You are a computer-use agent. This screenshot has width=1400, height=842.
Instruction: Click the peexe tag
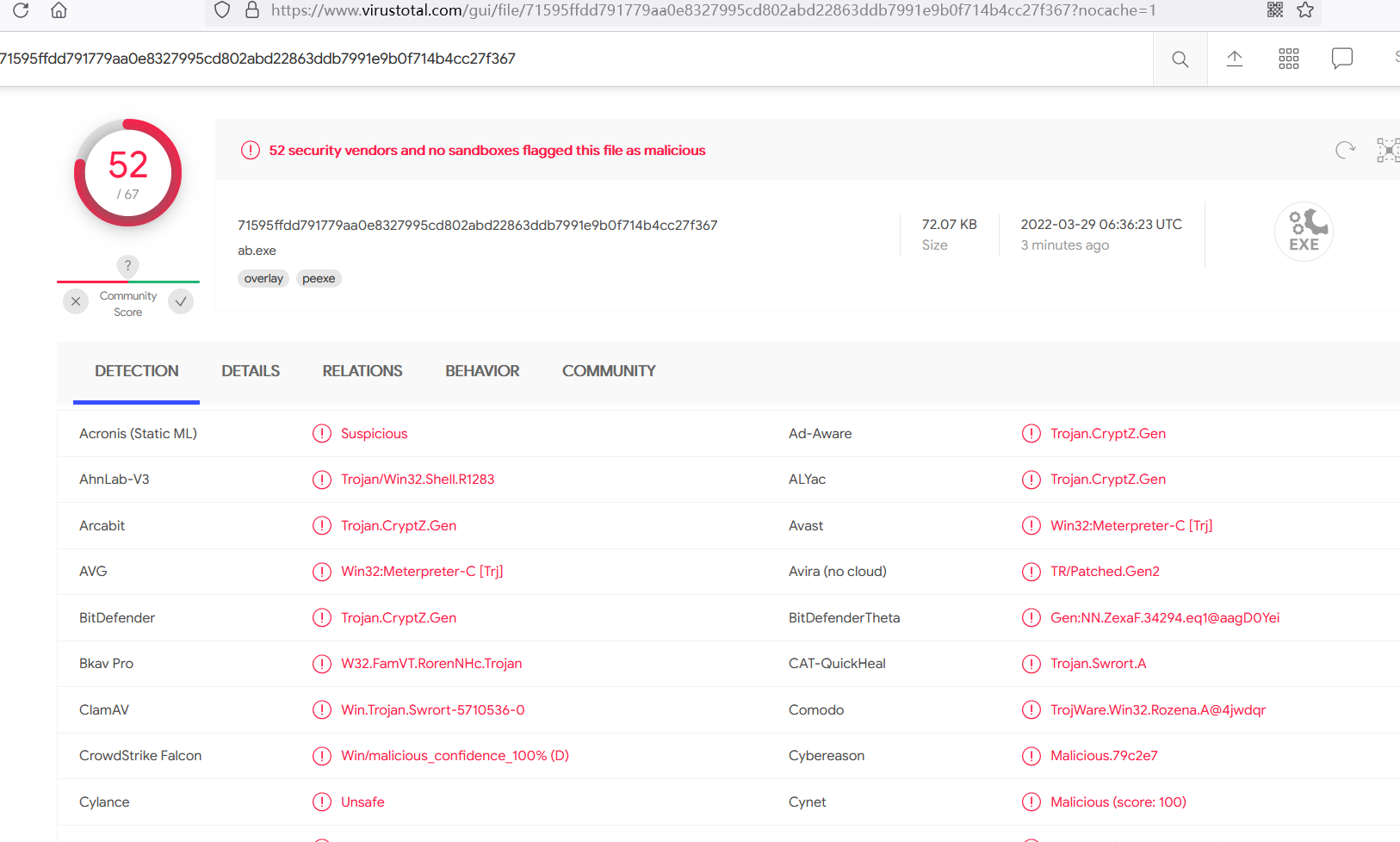click(x=319, y=278)
